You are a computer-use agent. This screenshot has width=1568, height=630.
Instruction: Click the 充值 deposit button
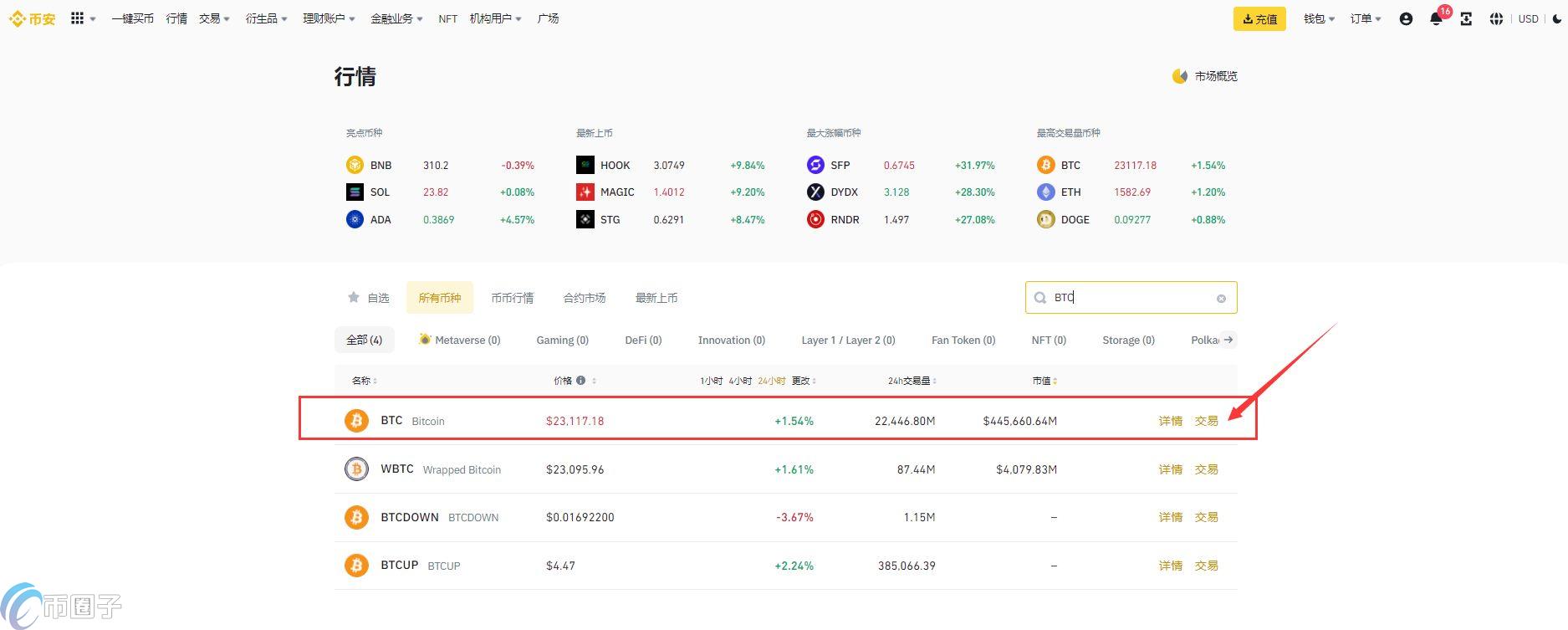pos(1259,18)
